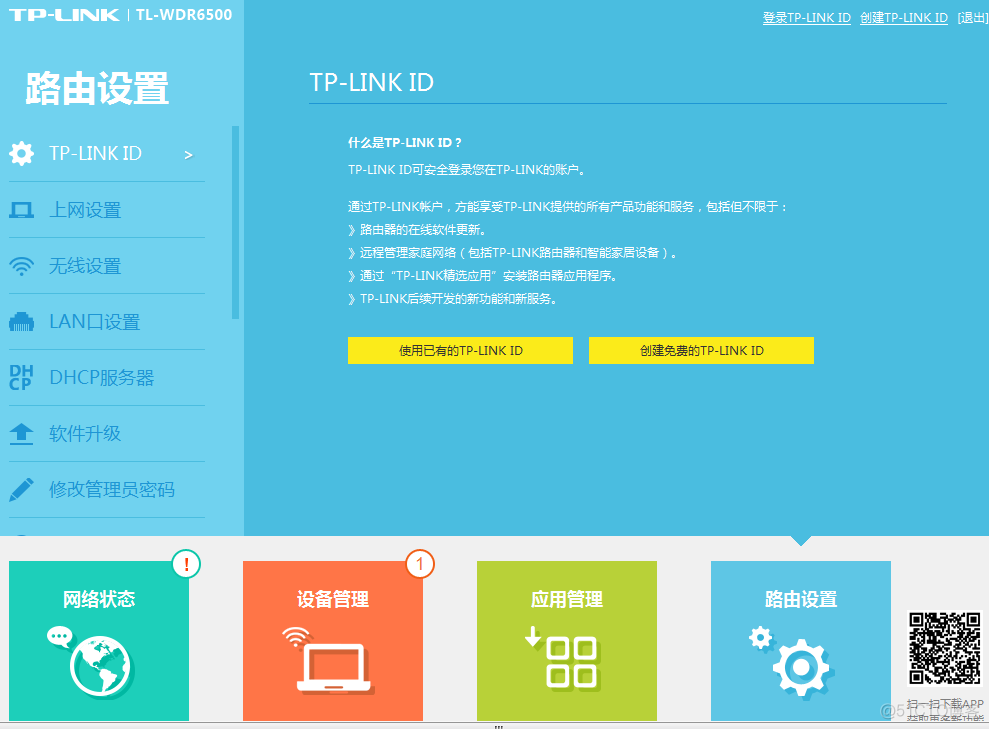Click the DHCP icon beside DHCP服务器
The width and height of the screenshot is (989, 729).
click(21, 377)
